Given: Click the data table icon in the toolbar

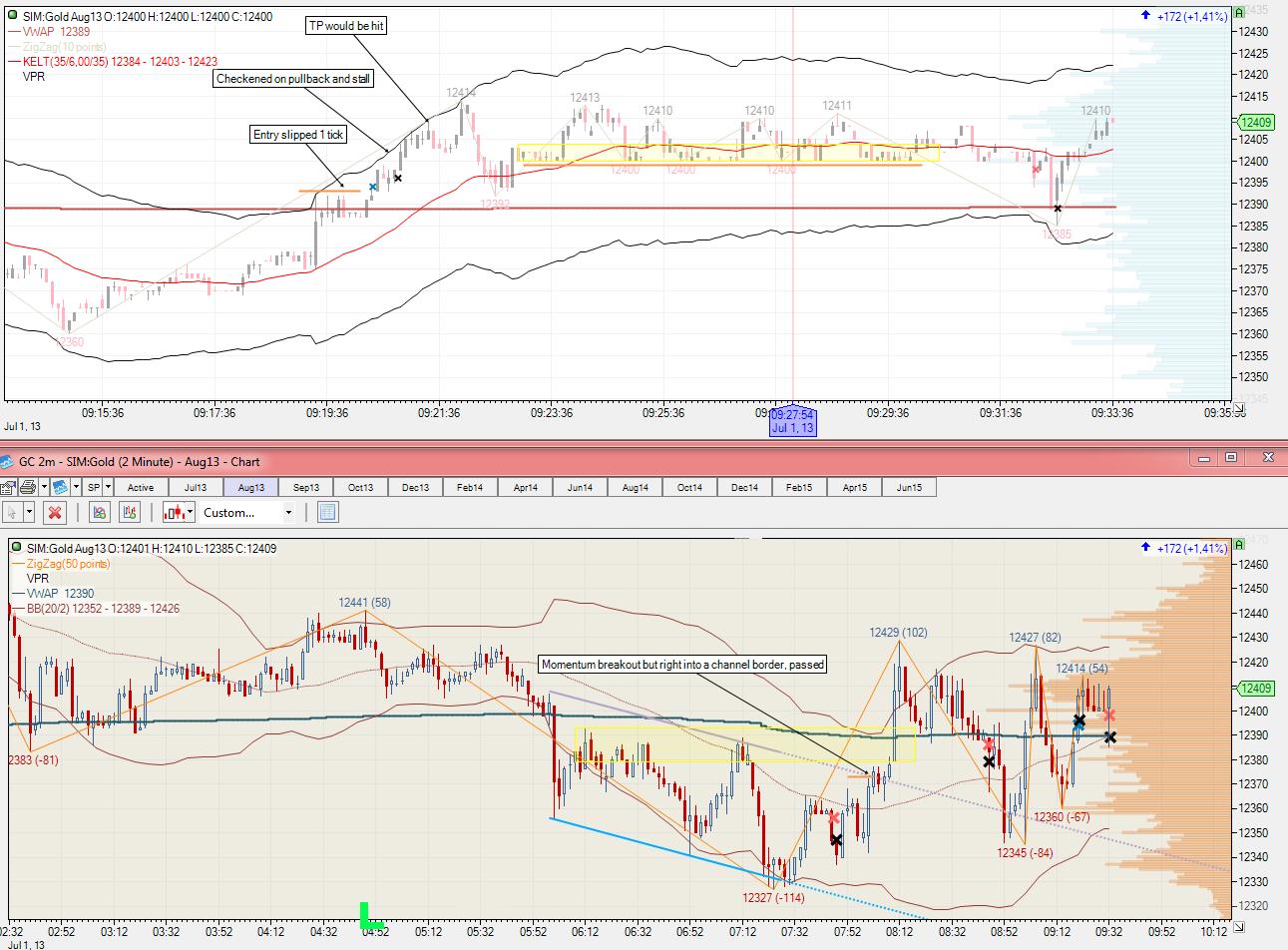Looking at the screenshot, I should coord(327,512).
